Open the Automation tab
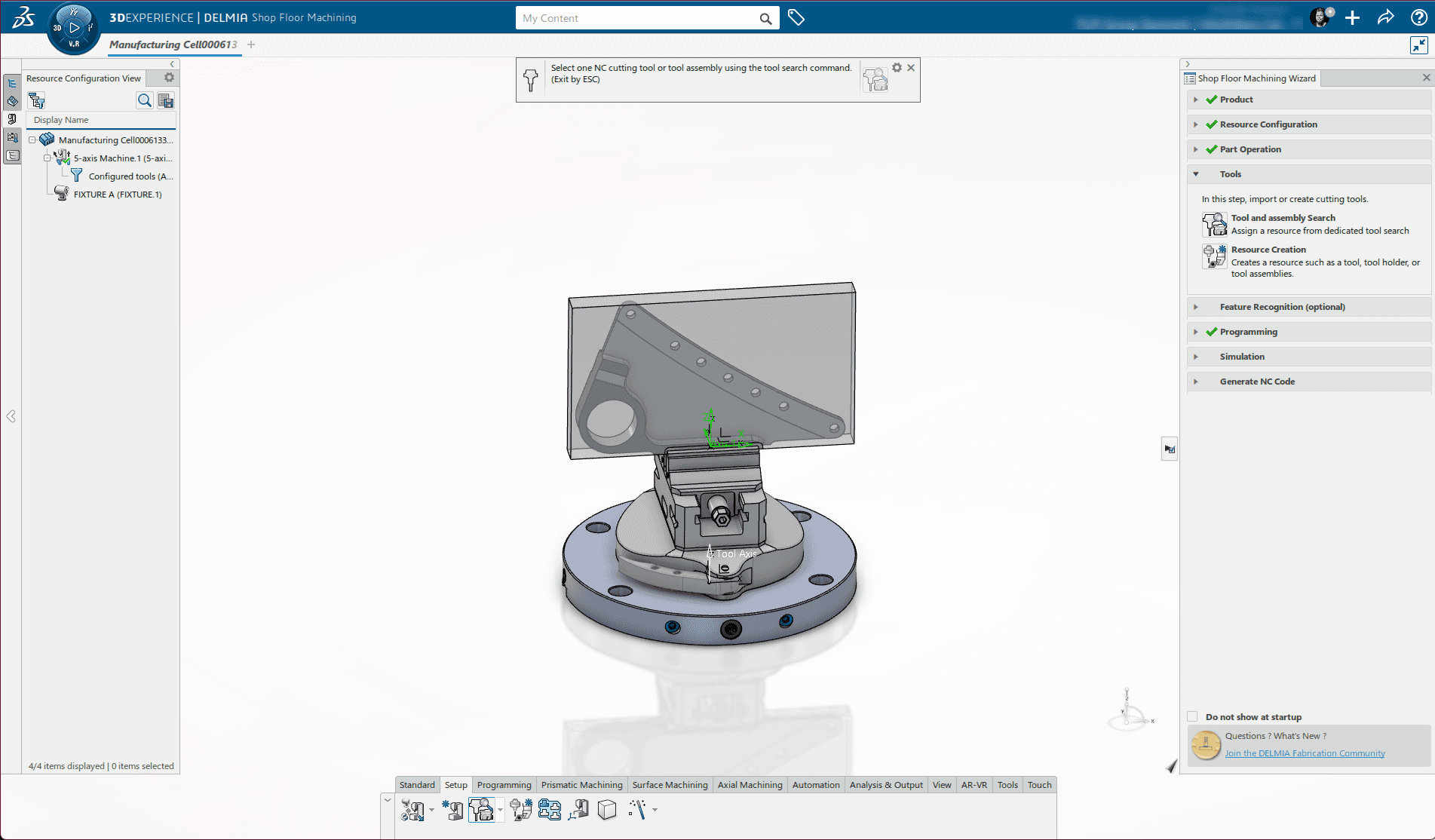Screen dimensions: 1435x840 [x=816, y=785]
